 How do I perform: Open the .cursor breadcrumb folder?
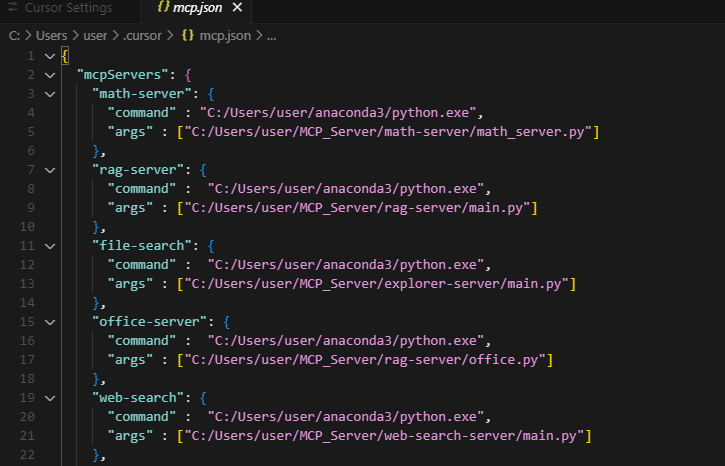[146, 36]
